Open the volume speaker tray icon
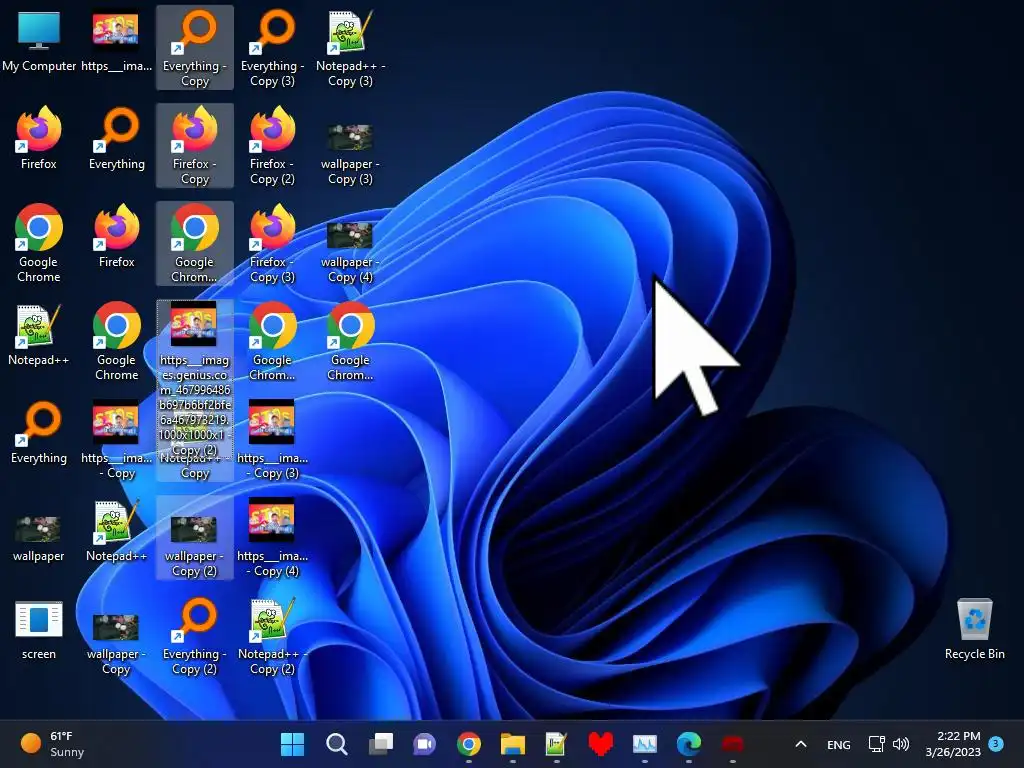 (x=901, y=744)
